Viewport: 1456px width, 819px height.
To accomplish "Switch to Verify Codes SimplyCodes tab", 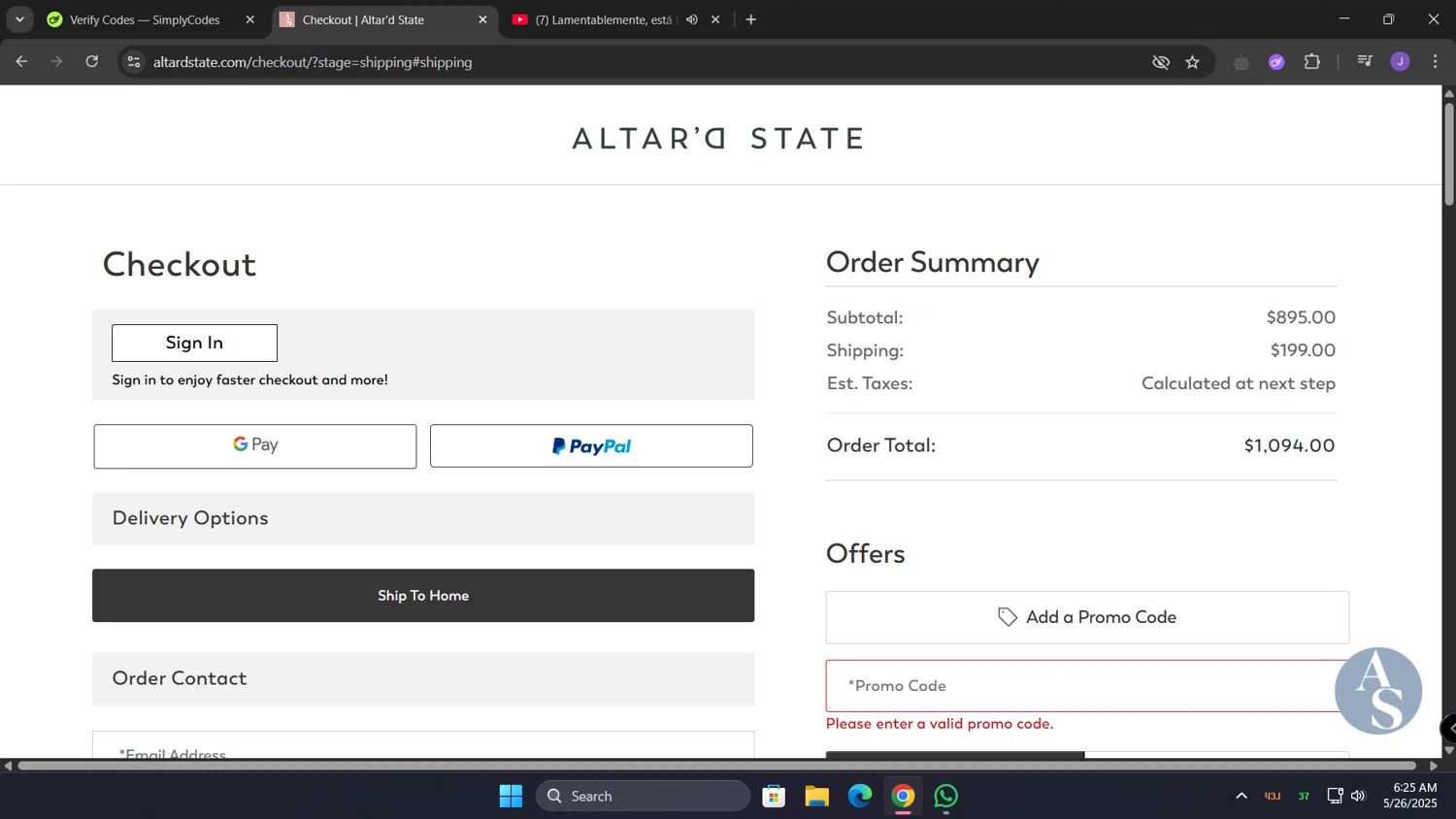I will [145, 19].
